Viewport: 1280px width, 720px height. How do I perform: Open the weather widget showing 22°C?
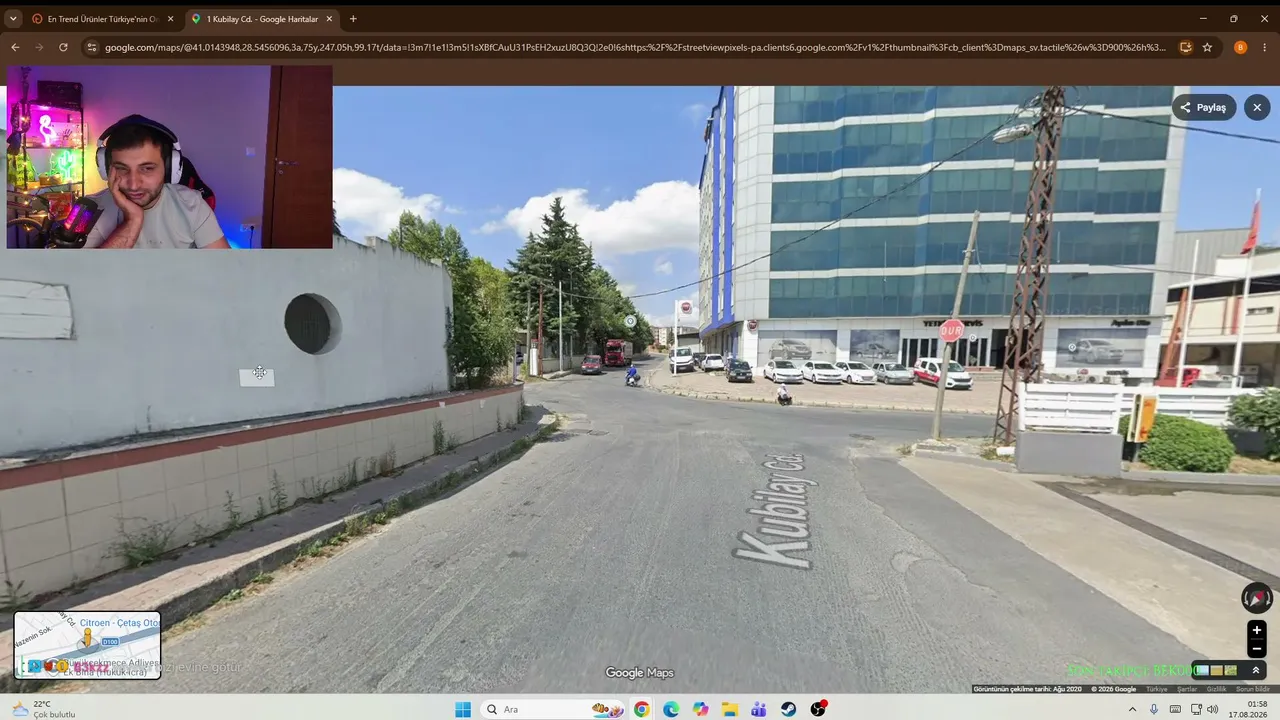[45, 709]
